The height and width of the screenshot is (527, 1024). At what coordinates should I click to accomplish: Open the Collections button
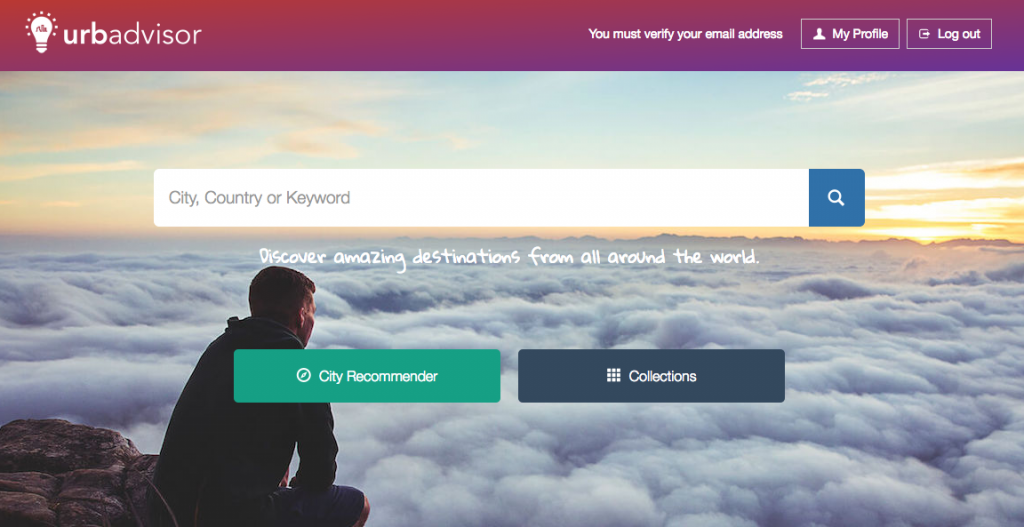651,375
